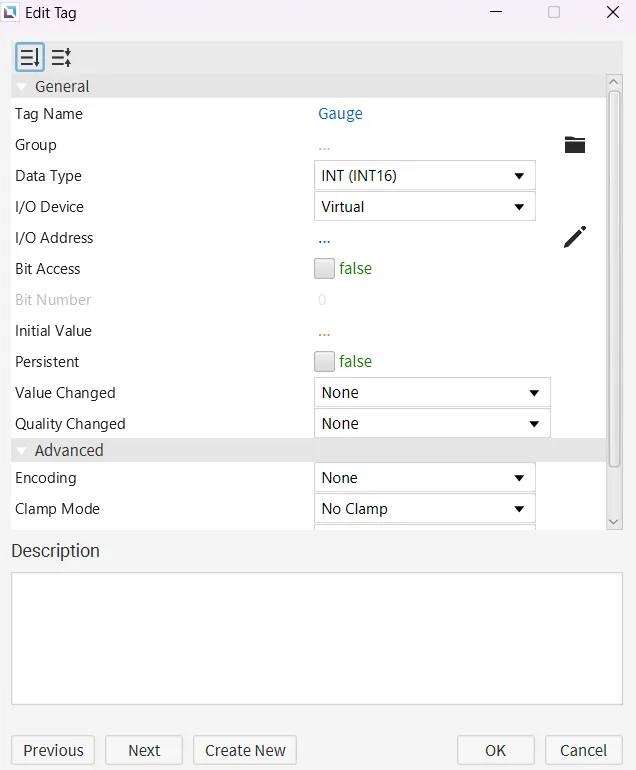Click the Create New button
The image size is (636, 770).
tap(245, 750)
